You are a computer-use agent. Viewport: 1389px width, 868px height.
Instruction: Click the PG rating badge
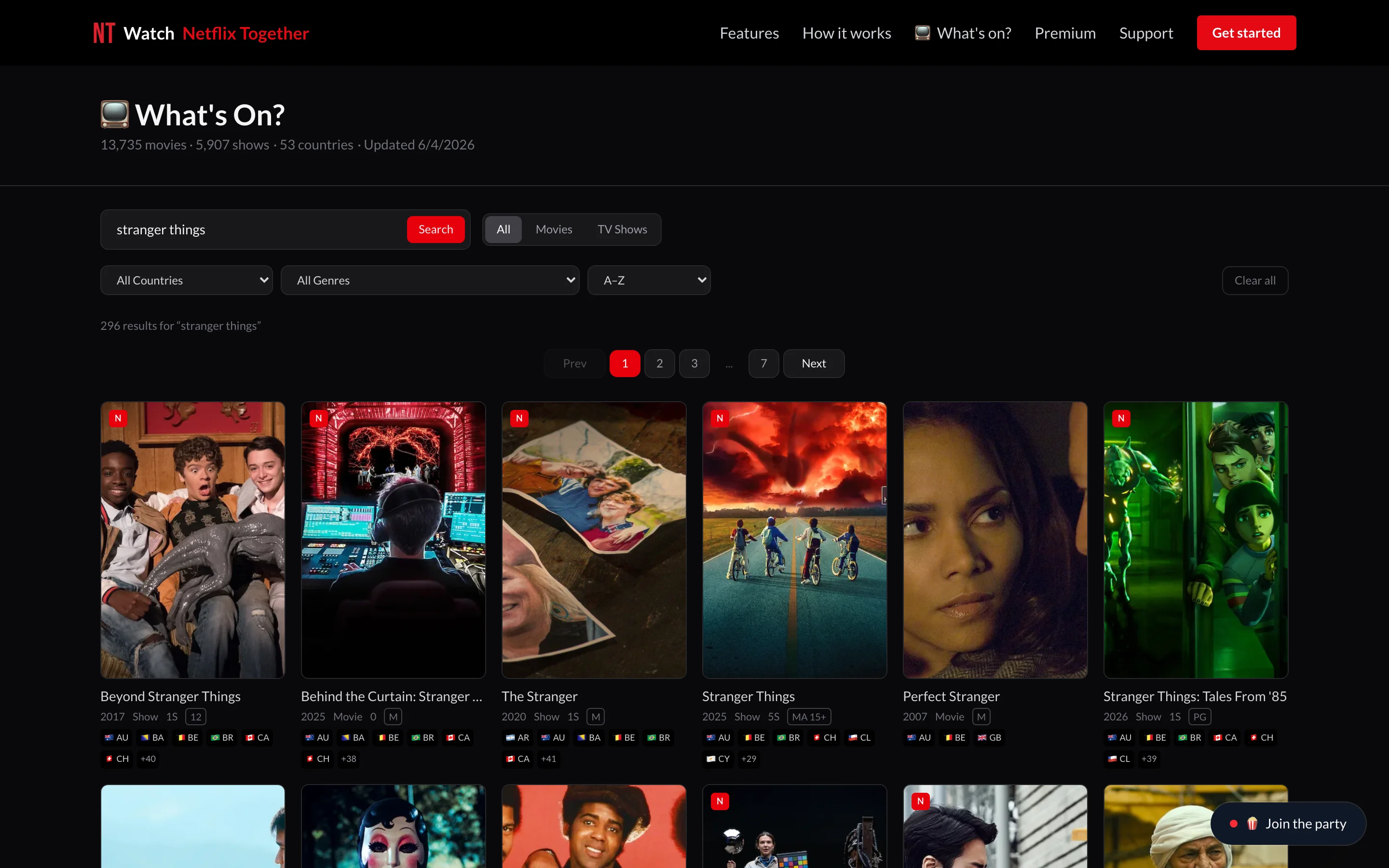point(1199,717)
